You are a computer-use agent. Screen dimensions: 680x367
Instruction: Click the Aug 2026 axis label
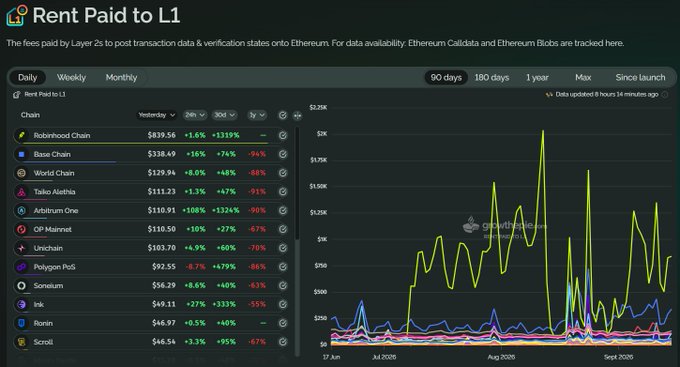[x=501, y=357]
